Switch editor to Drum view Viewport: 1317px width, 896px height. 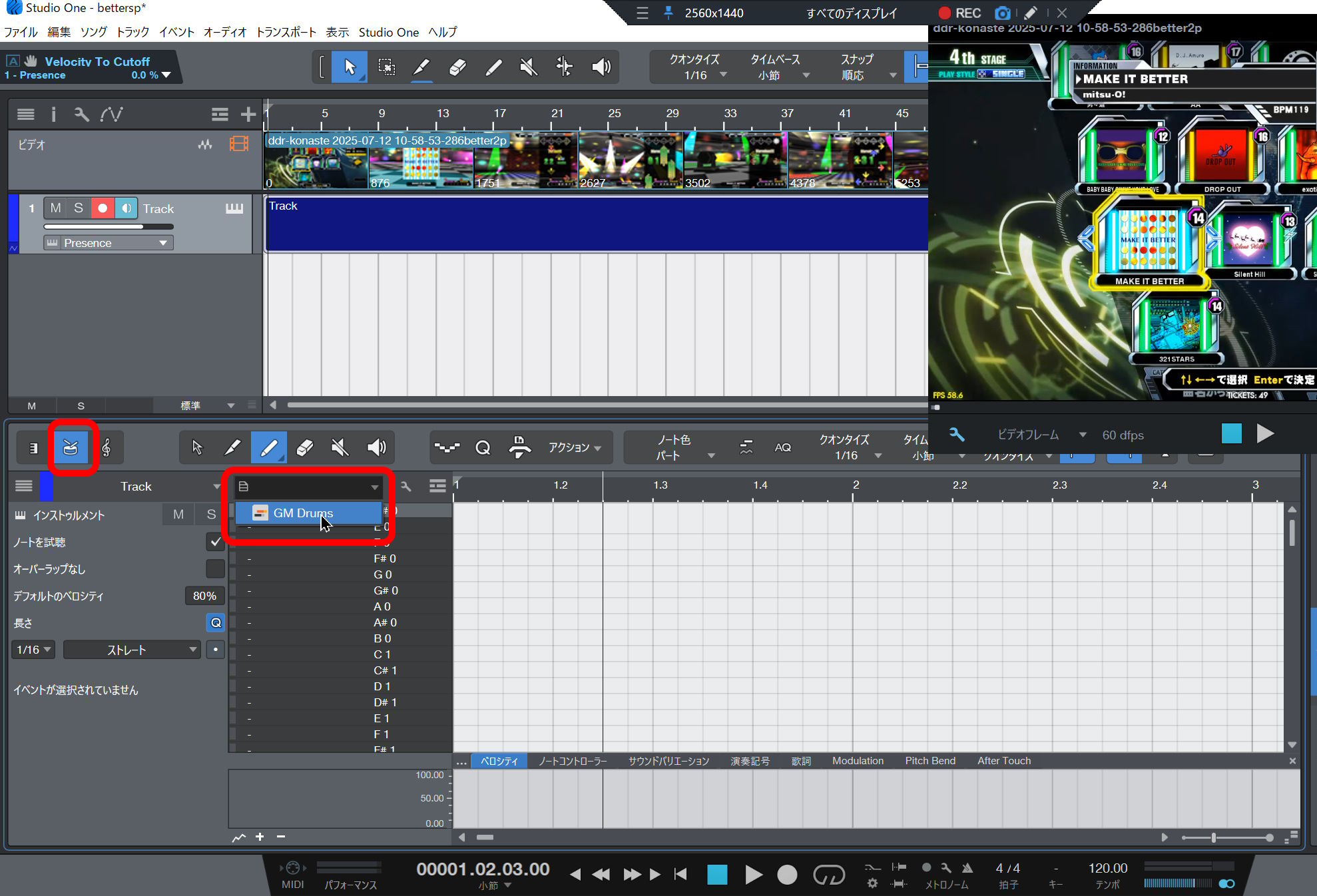pos(71,447)
